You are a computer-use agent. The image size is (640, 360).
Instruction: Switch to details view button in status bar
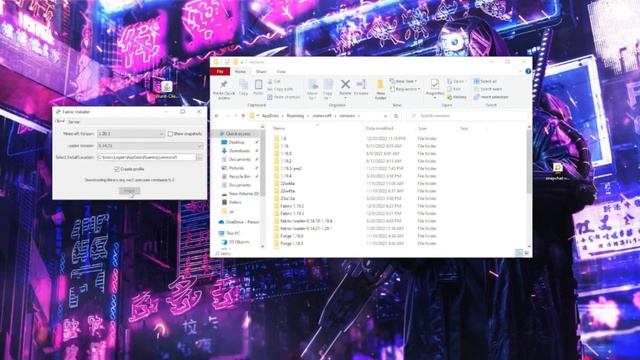[x=519, y=253]
